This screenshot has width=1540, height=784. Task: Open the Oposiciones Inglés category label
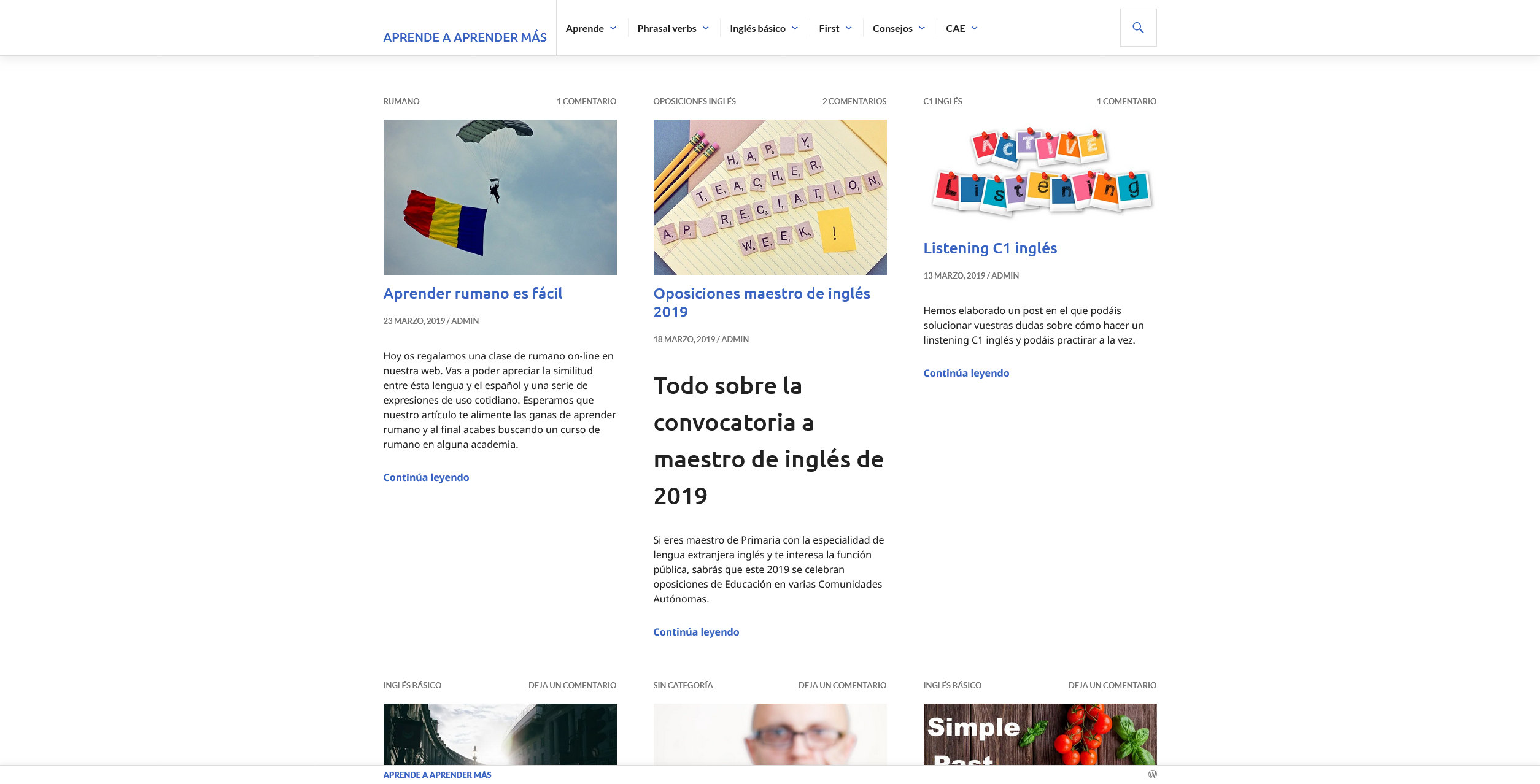694,101
